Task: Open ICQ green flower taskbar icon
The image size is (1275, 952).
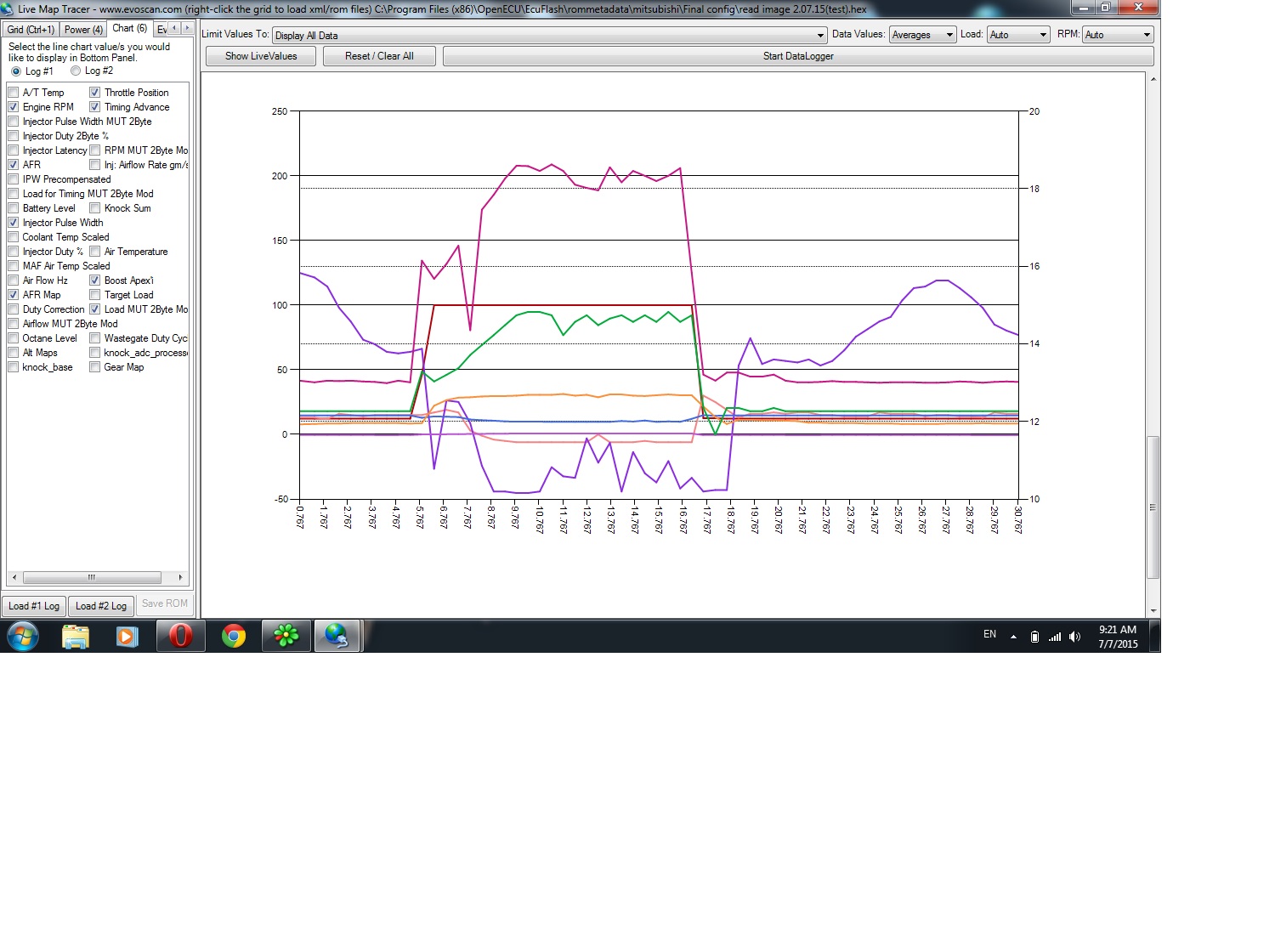Action: (x=286, y=636)
